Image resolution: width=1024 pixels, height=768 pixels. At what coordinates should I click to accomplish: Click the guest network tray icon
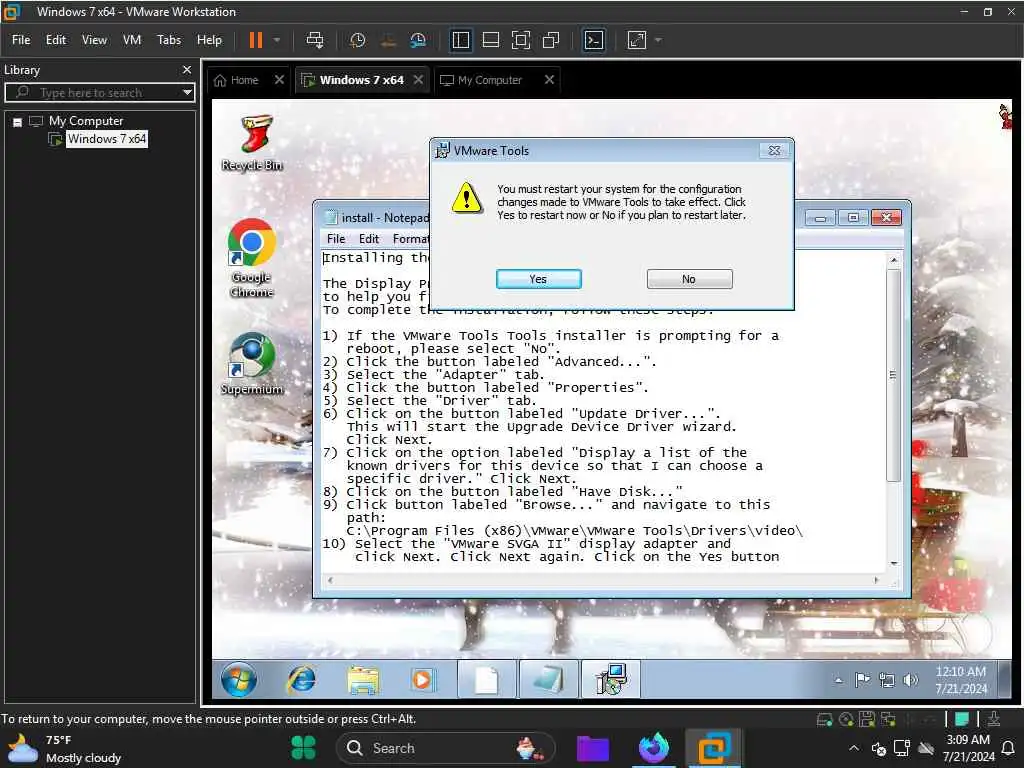click(x=887, y=680)
